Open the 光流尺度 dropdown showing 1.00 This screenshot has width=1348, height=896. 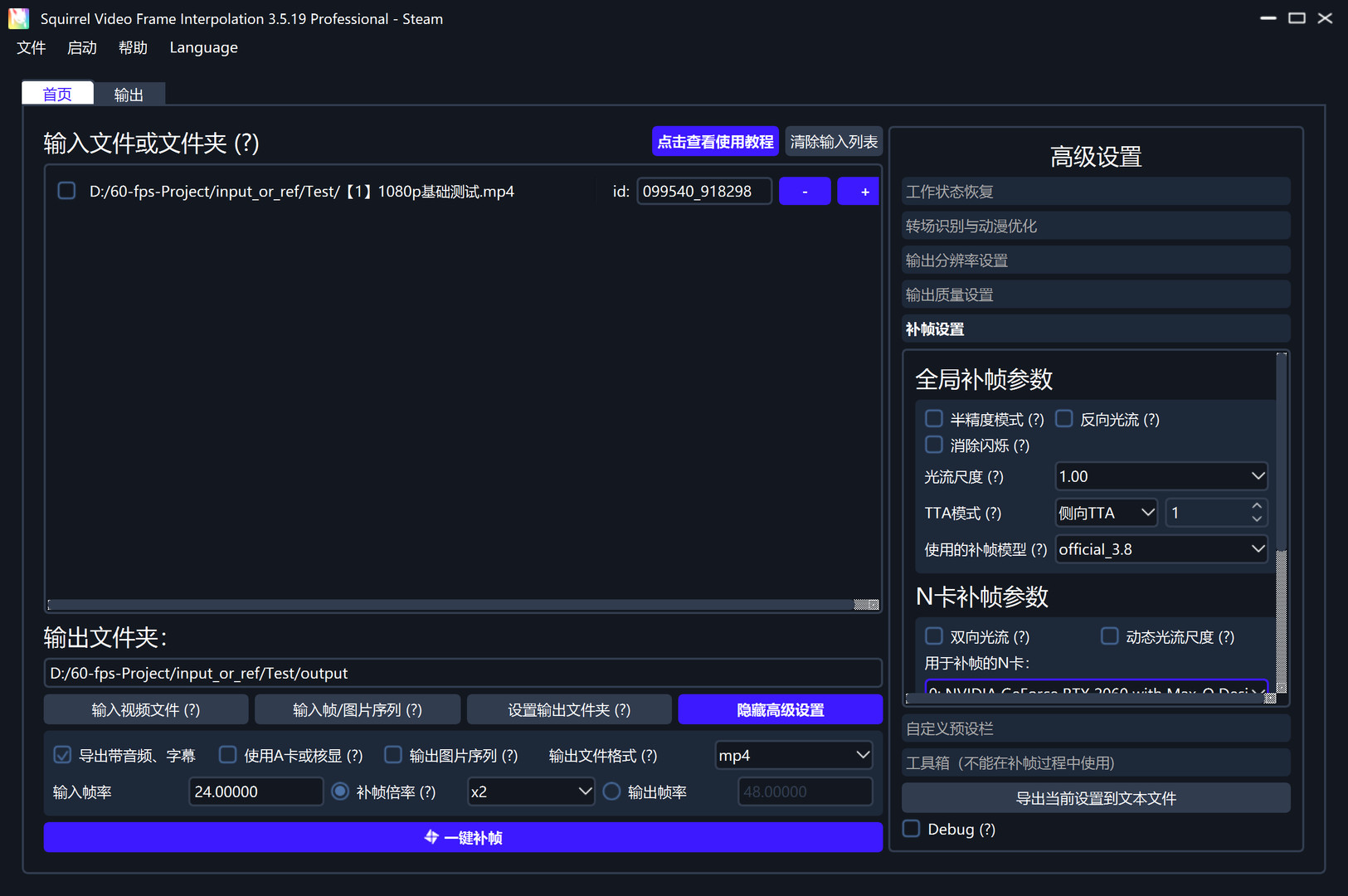(1161, 476)
